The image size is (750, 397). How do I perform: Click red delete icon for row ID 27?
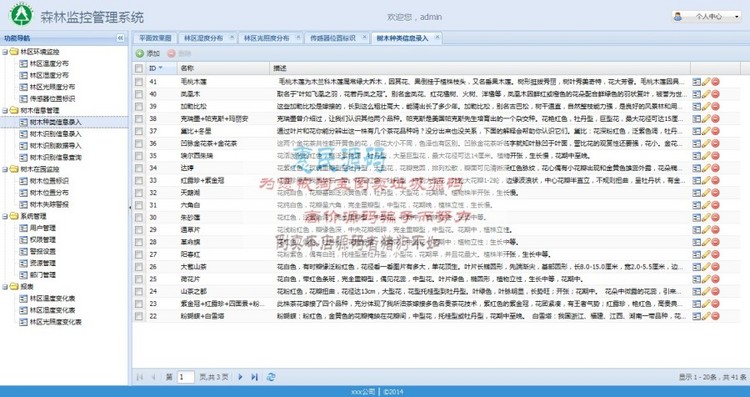(x=716, y=254)
